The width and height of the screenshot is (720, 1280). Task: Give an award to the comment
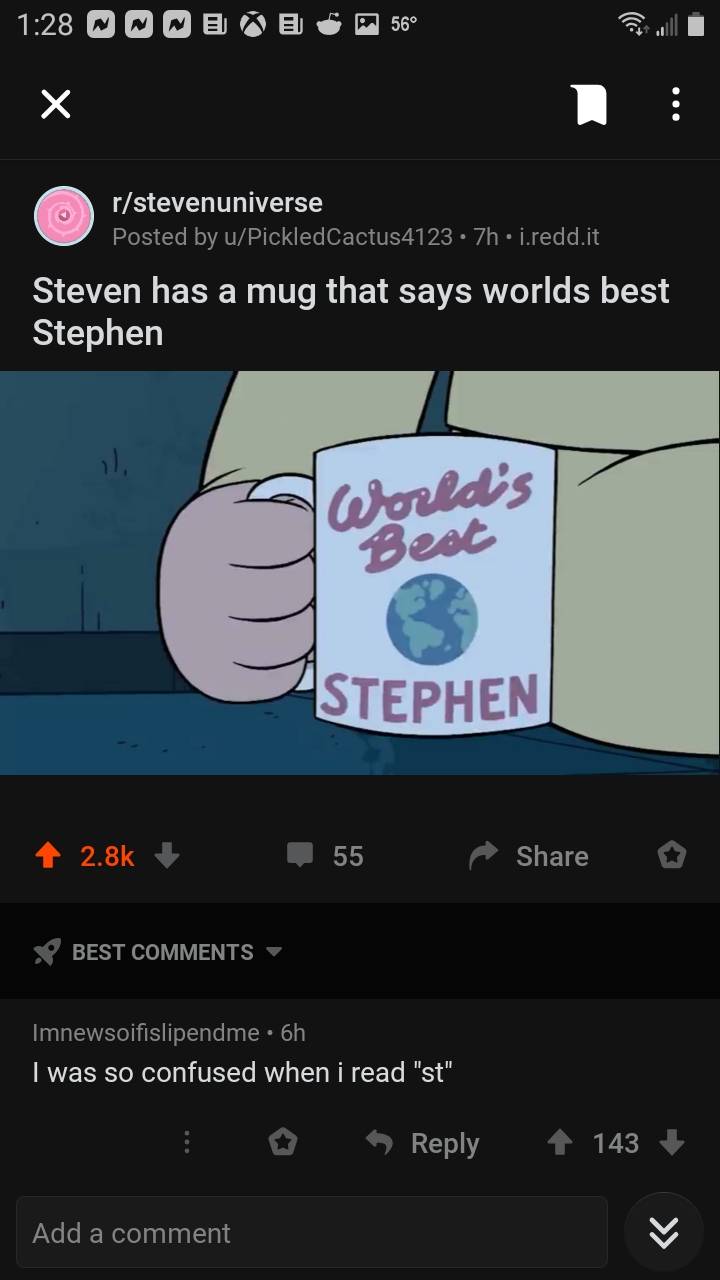(283, 1142)
